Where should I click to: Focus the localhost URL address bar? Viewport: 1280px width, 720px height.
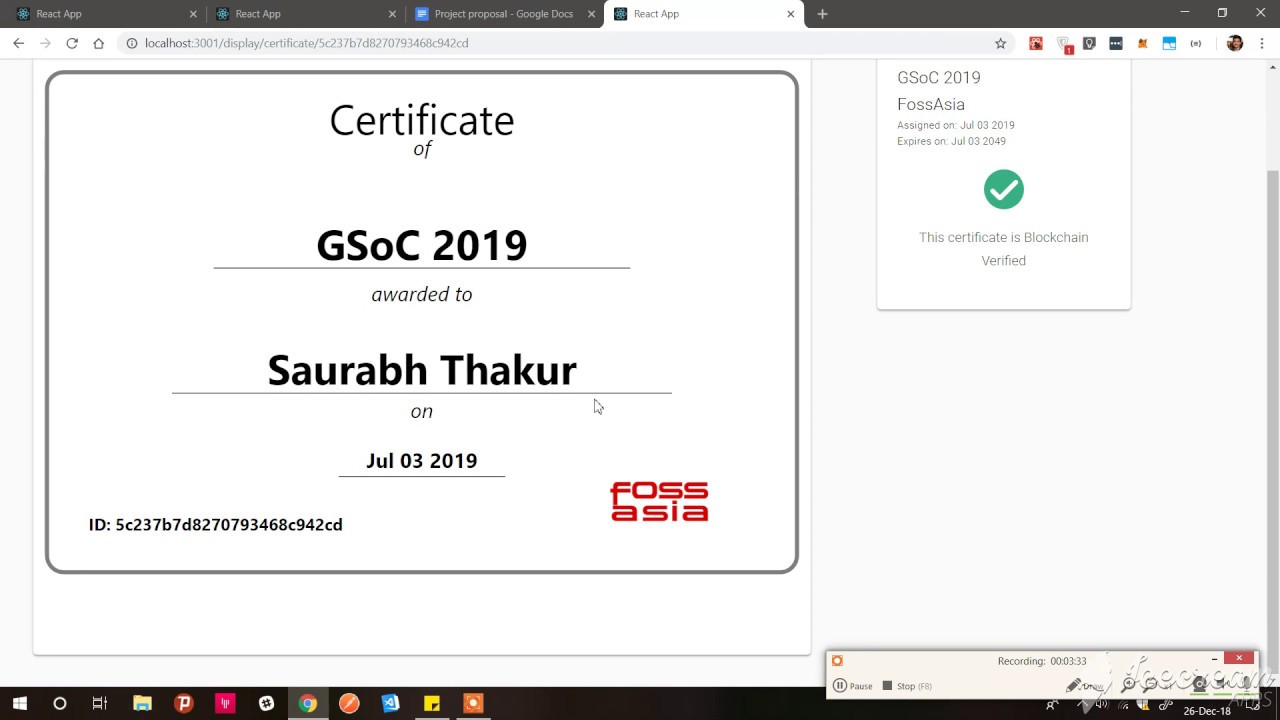pyautogui.click(x=560, y=43)
